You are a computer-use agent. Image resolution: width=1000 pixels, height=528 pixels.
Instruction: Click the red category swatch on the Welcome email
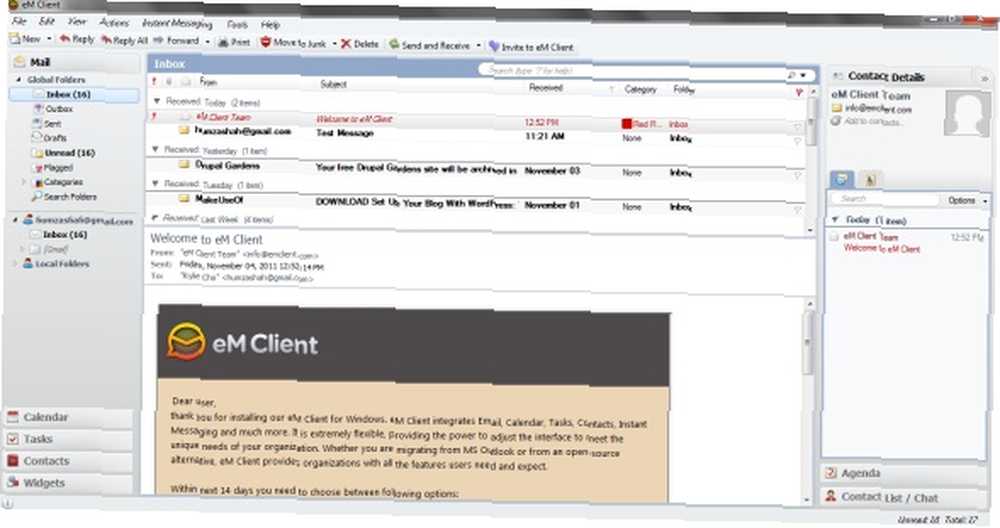(626, 124)
